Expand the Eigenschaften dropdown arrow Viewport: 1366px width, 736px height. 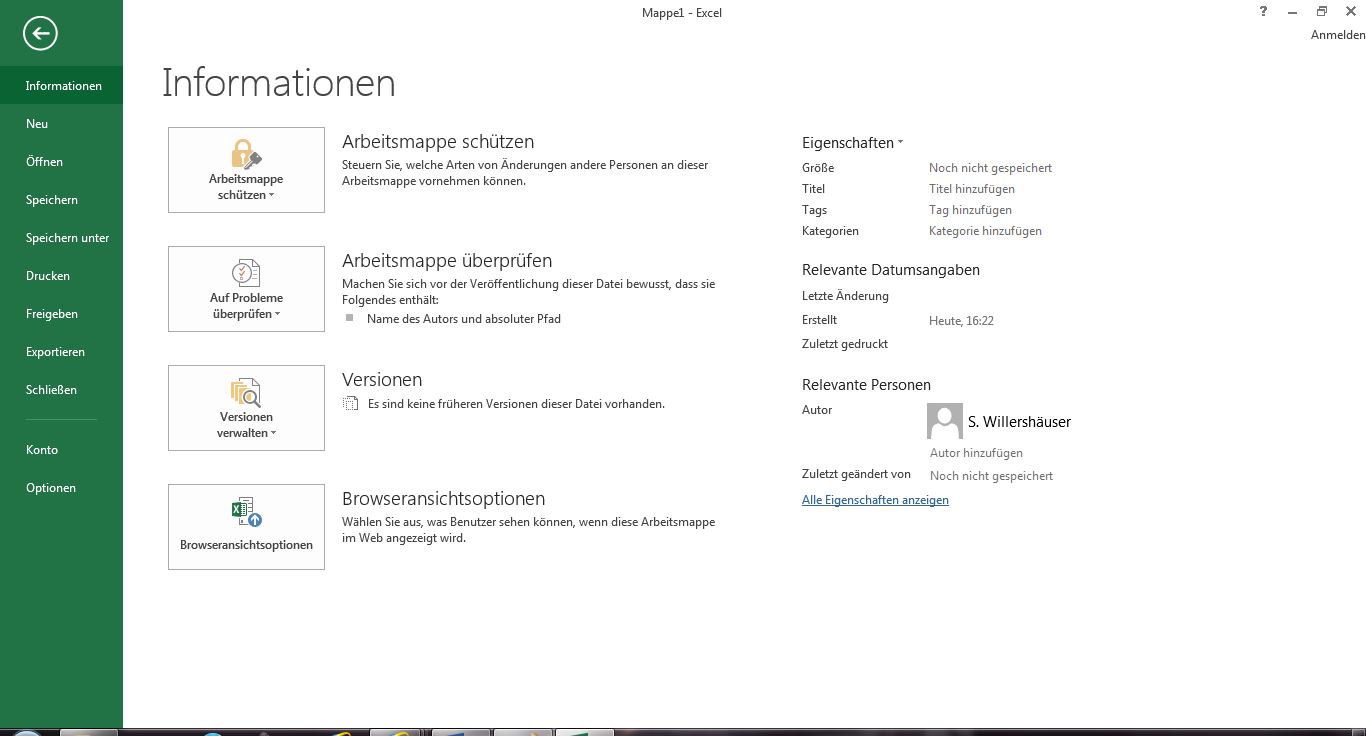click(x=900, y=143)
